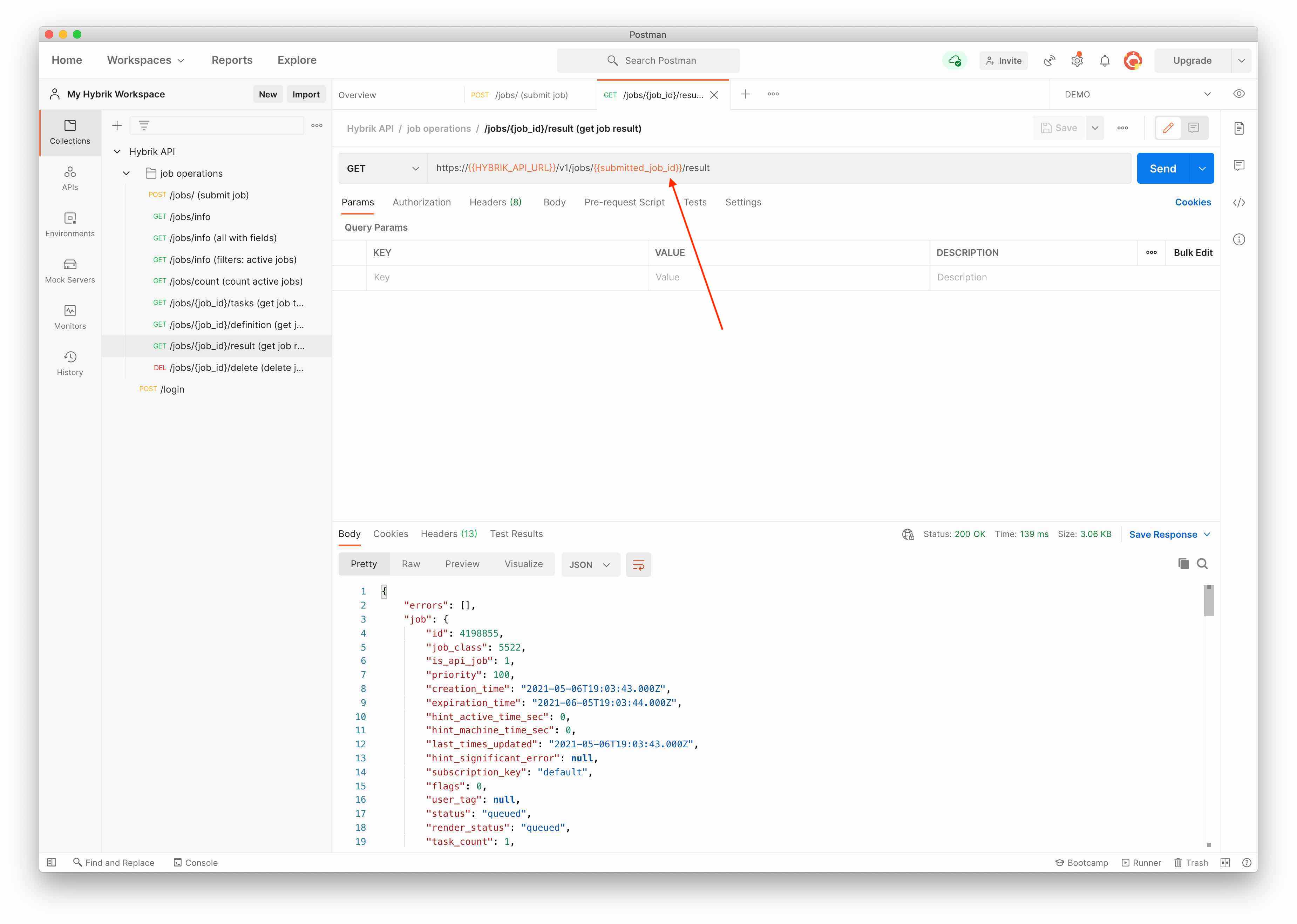
Task: Open the APIs sidebar panel
Action: pyautogui.click(x=70, y=178)
